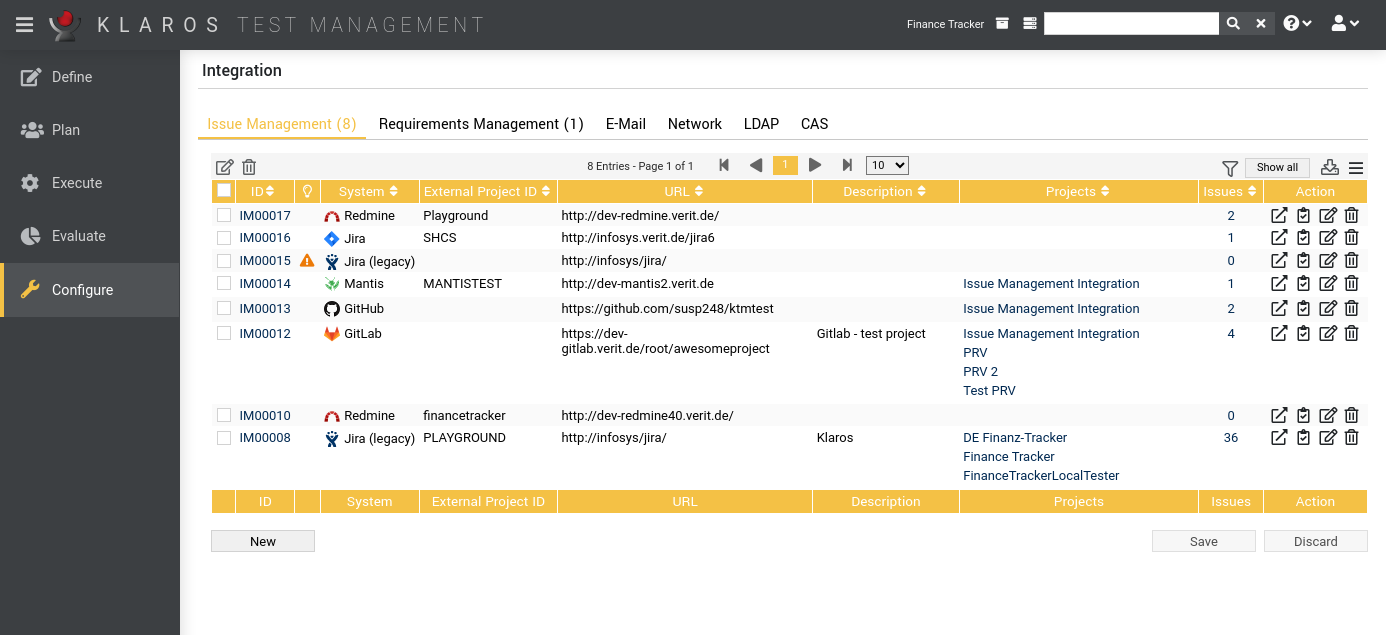Expand the help menu chevron
Image resolution: width=1386 pixels, height=635 pixels.
point(1297,22)
